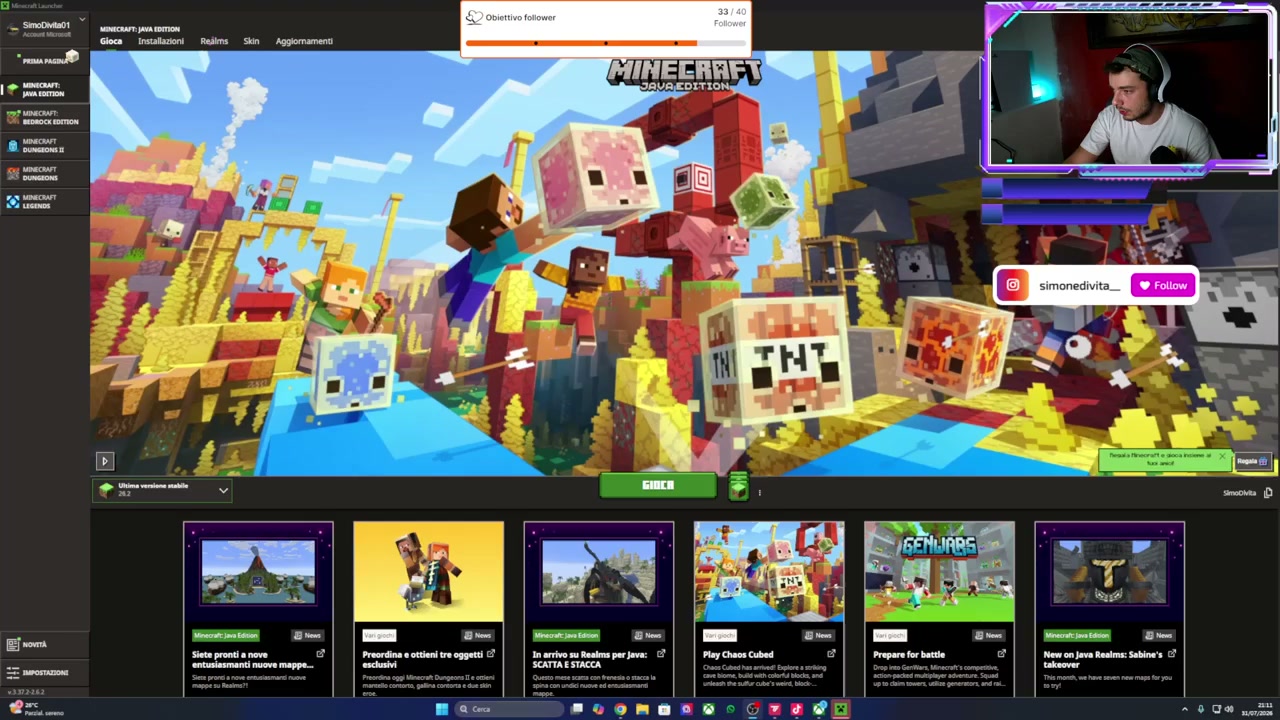Click external link icon on Sabine's takeover card
This screenshot has width=1280, height=720.
pos(1171,654)
